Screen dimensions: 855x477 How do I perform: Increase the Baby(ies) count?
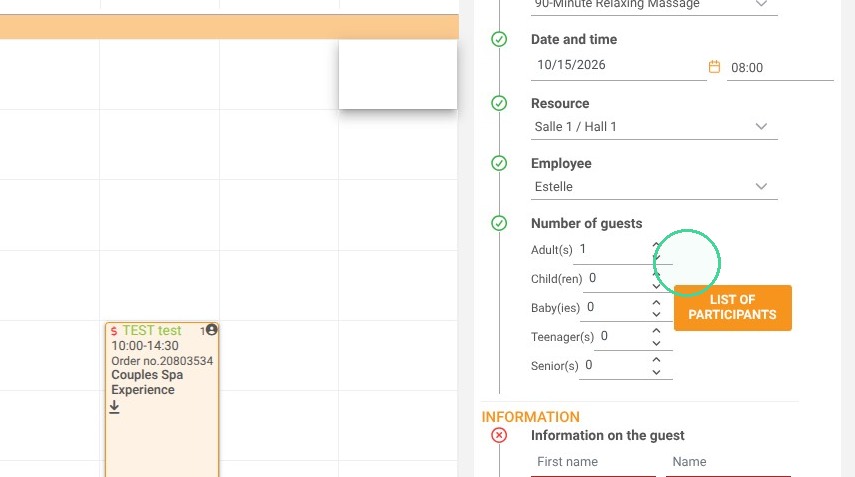pos(657,302)
